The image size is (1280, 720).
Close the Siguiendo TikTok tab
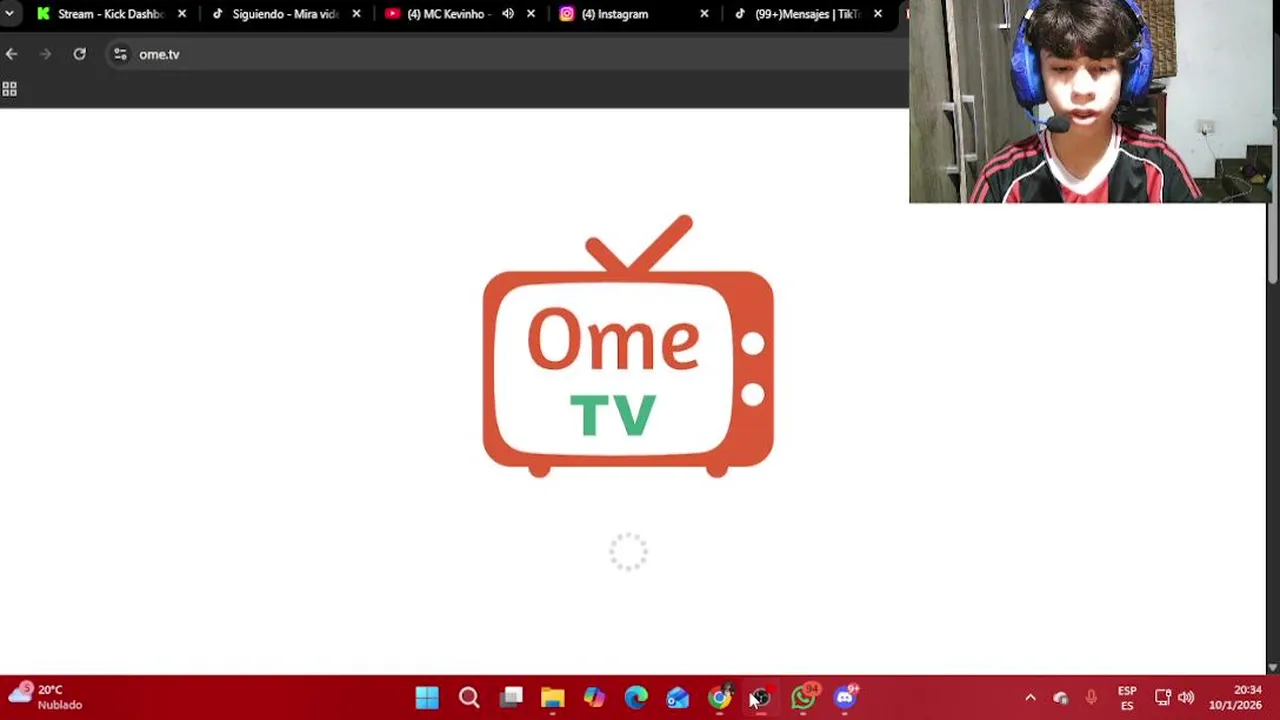pyautogui.click(x=356, y=14)
